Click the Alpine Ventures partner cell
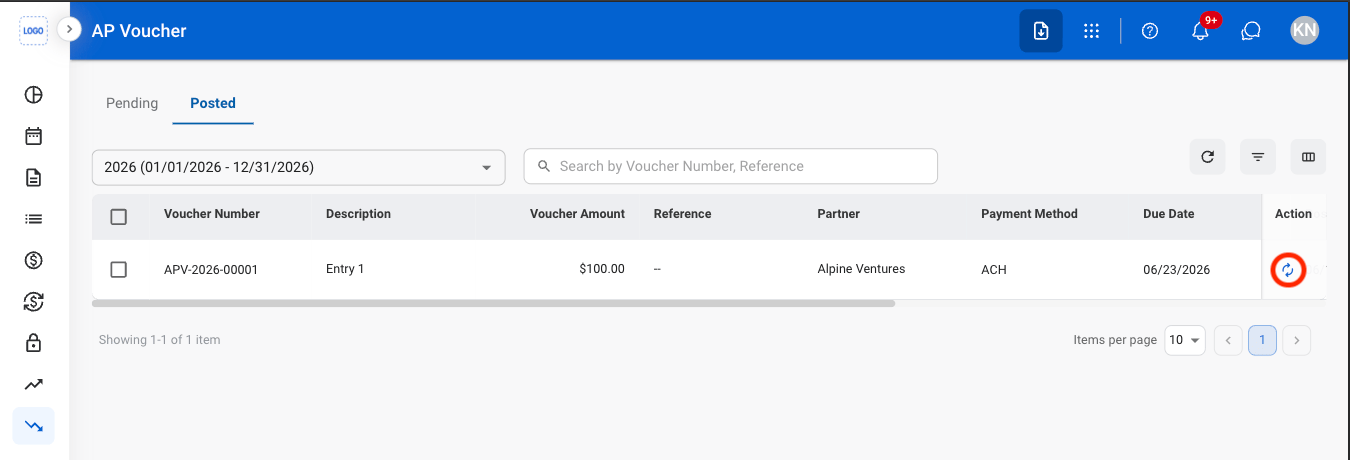Viewport: 1350px width, 460px height. pyautogui.click(x=861, y=269)
